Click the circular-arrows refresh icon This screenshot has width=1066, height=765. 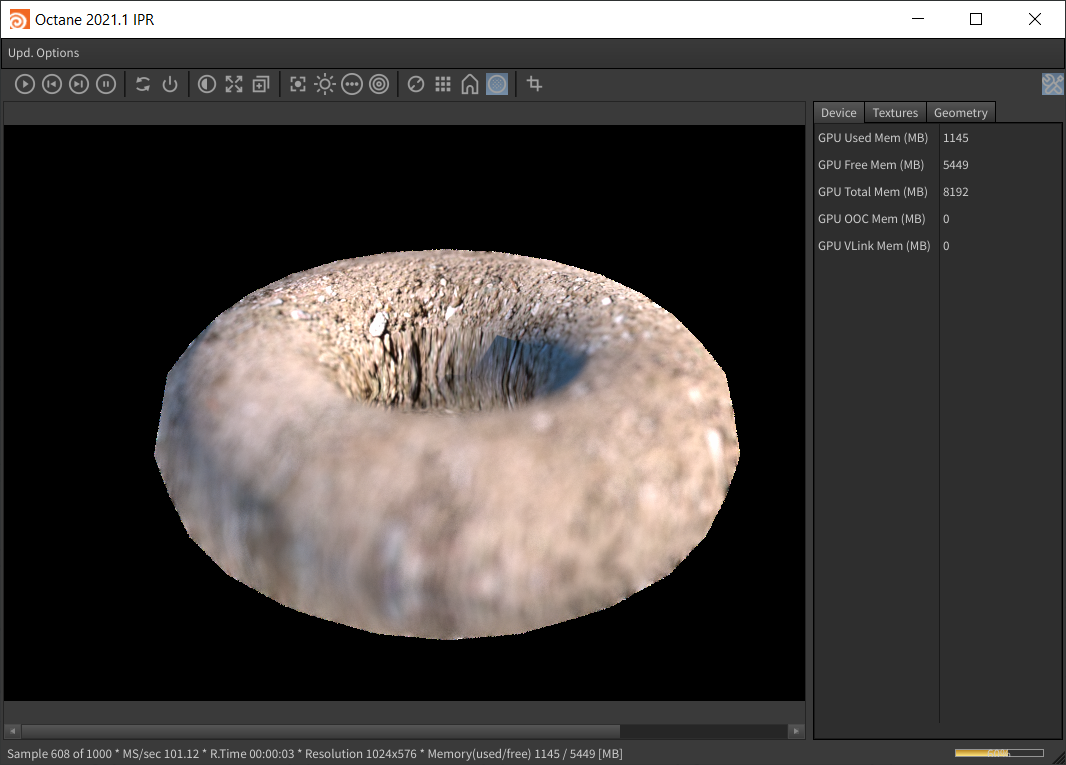point(143,85)
